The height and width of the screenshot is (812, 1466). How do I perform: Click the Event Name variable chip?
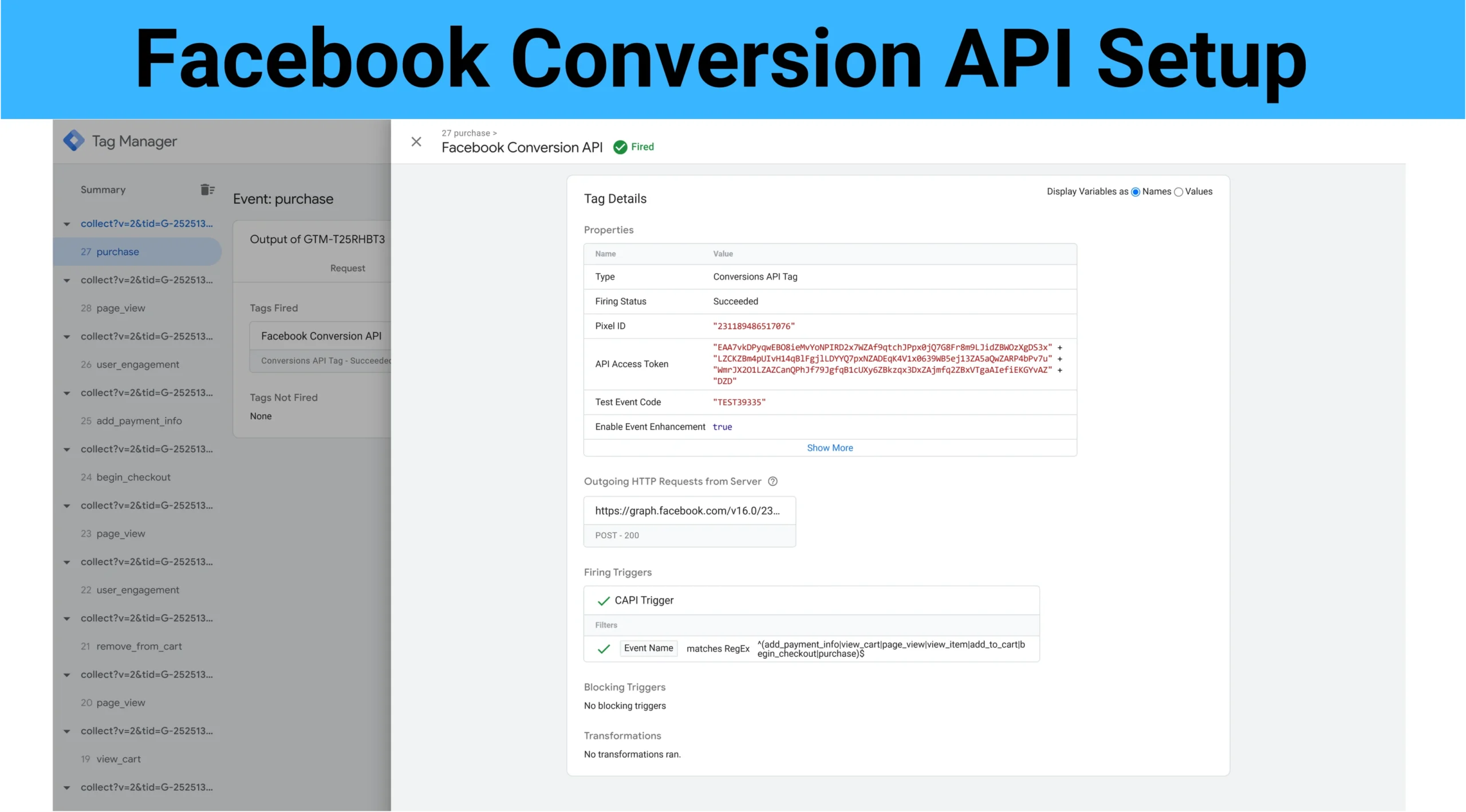tap(648, 648)
